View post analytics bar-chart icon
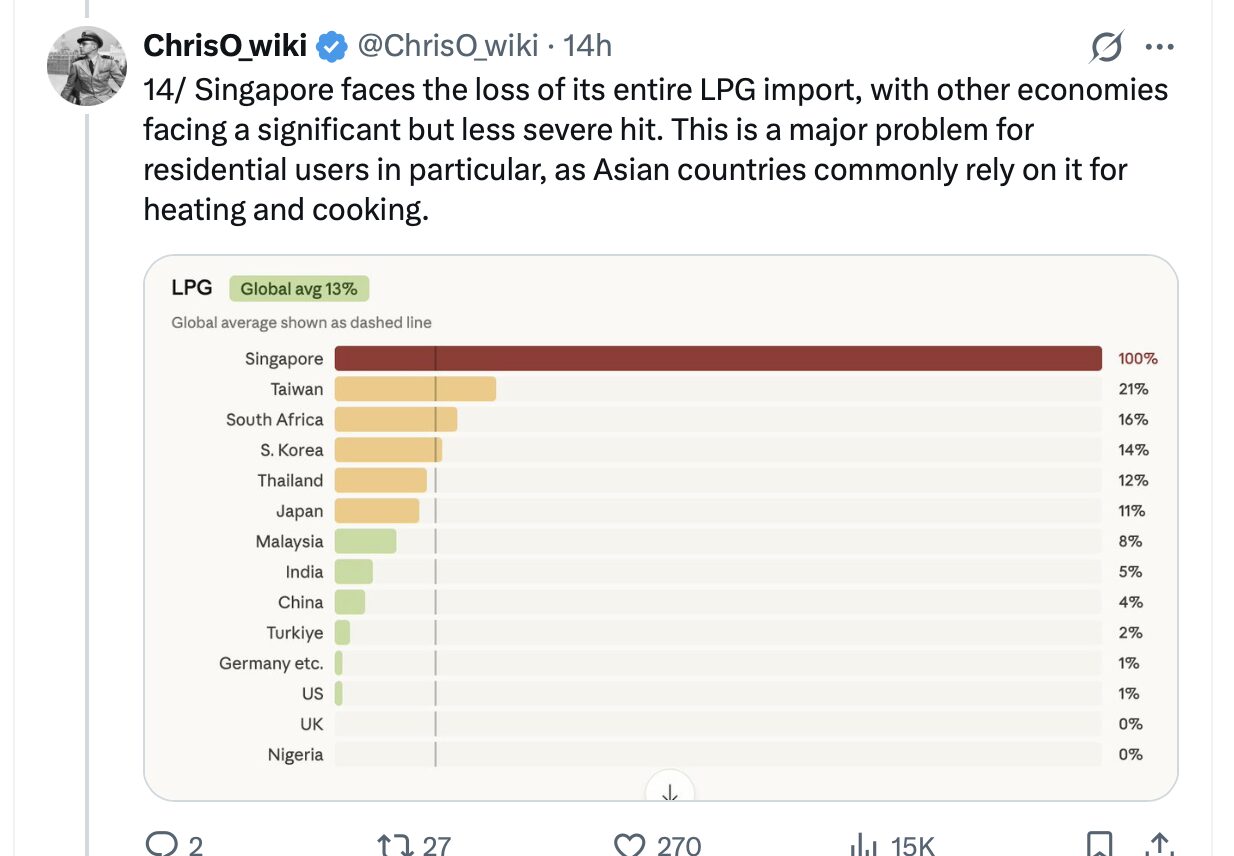Viewport: 1234px width, 856px height. click(863, 845)
